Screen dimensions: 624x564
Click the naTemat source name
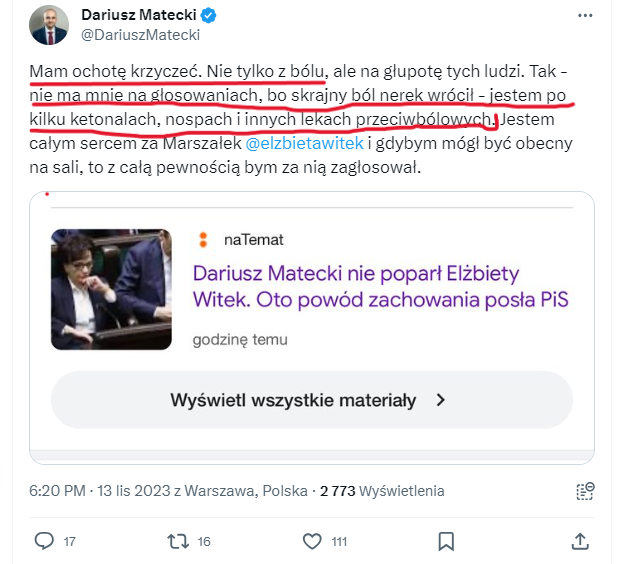click(x=253, y=240)
